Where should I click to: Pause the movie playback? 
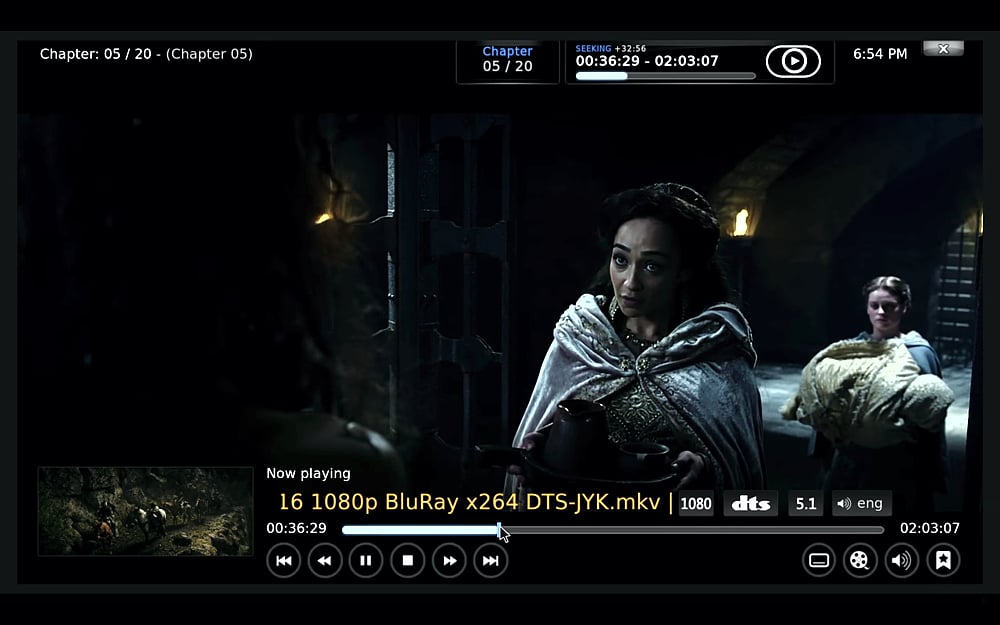366,561
